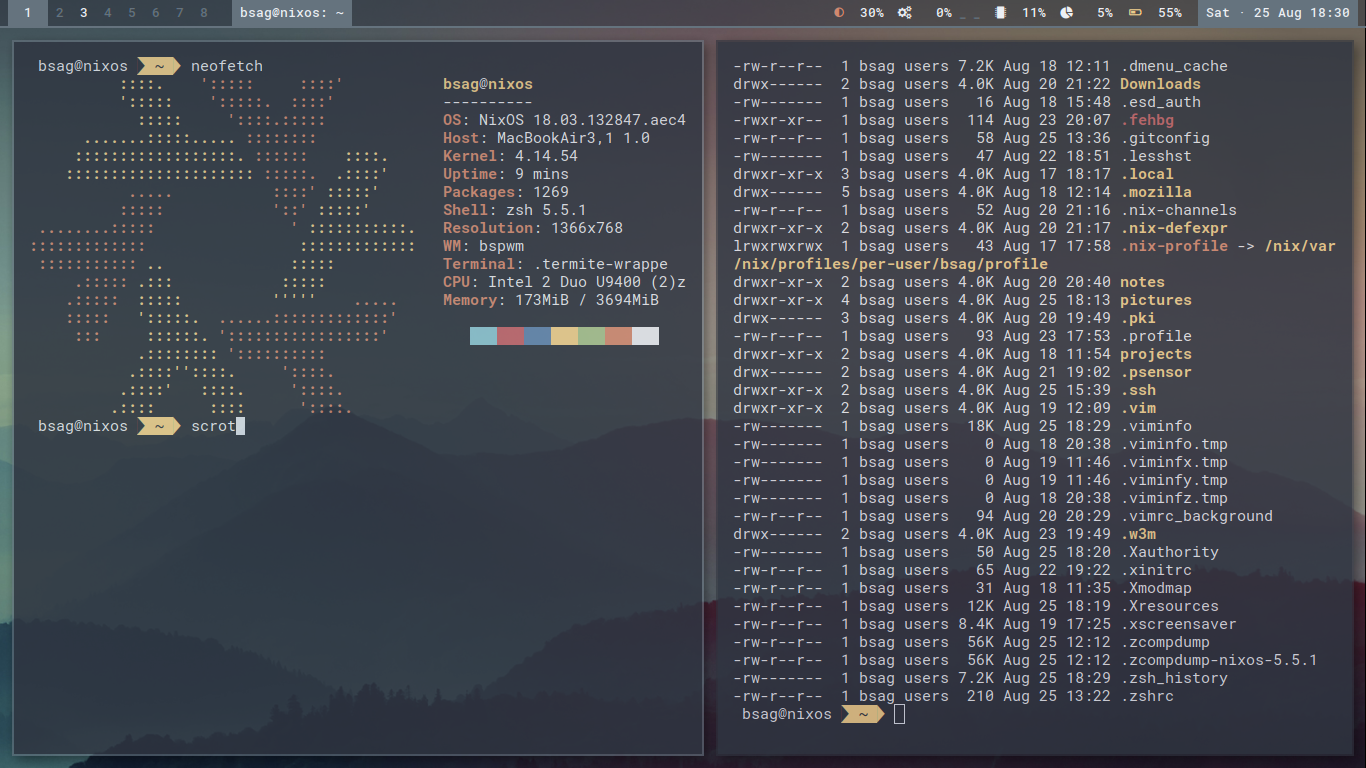The image size is (1366, 768).
Task: Switch to workspace 3
Action: (83, 13)
